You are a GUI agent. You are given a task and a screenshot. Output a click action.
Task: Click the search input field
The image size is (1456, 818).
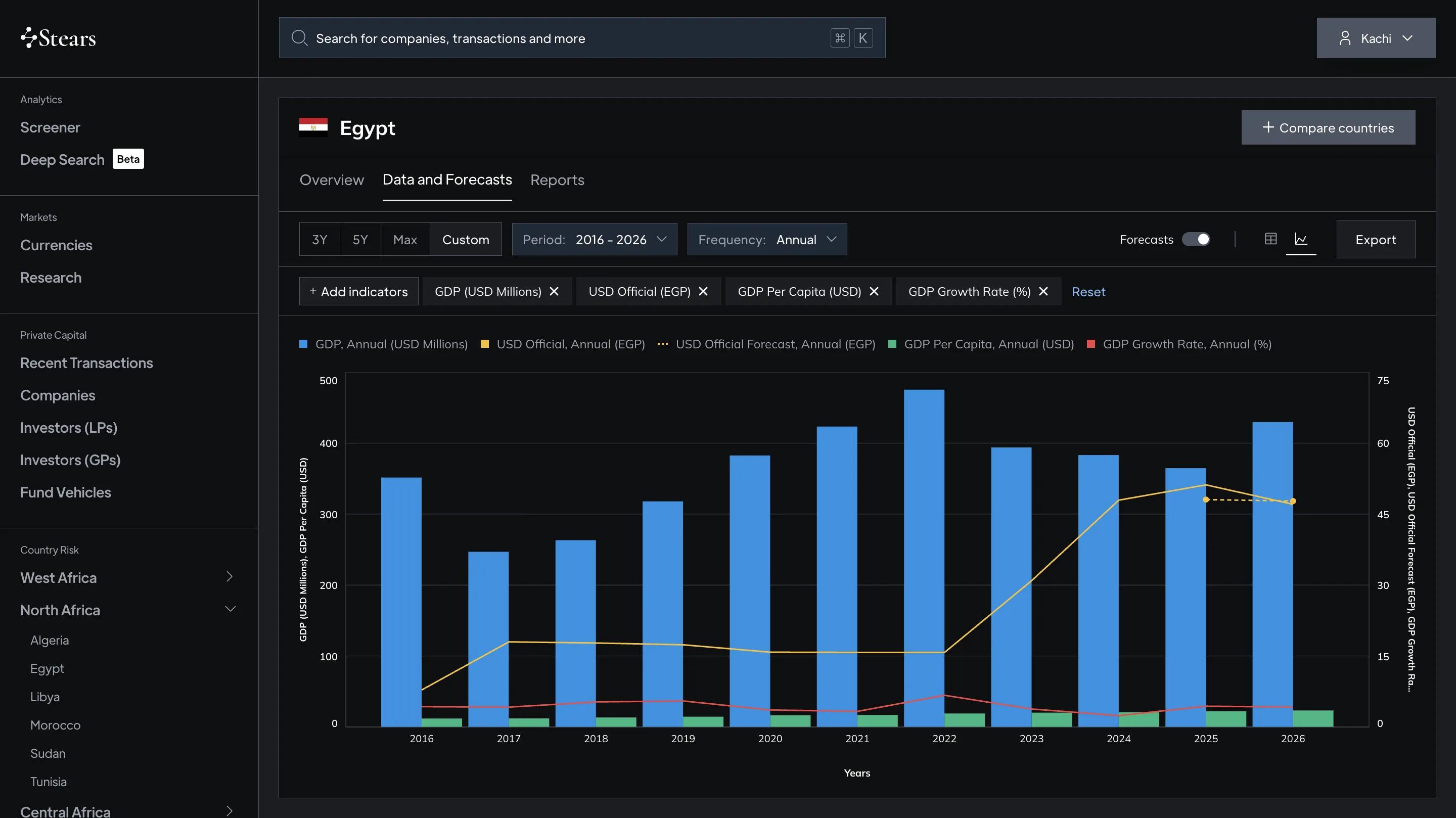[x=581, y=38]
